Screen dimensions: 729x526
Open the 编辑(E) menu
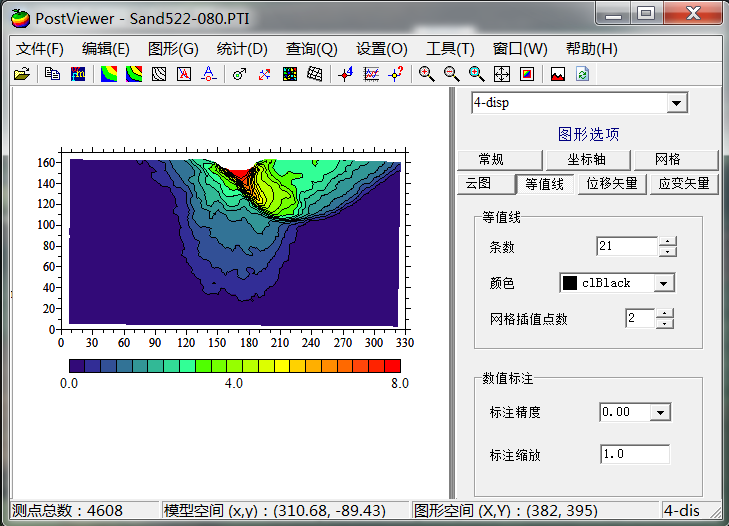[106, 49]
